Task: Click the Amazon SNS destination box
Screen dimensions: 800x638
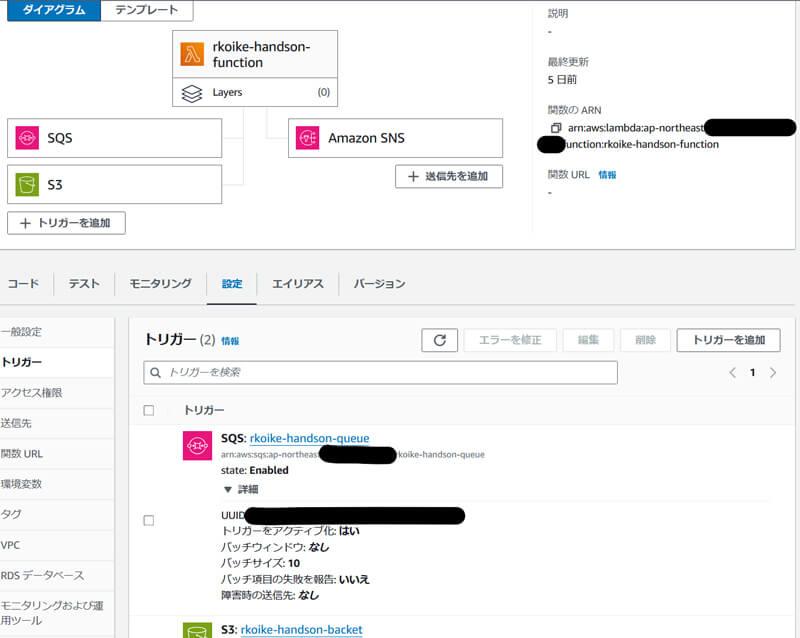Action: pyautogui.click(x=395, y=138)
